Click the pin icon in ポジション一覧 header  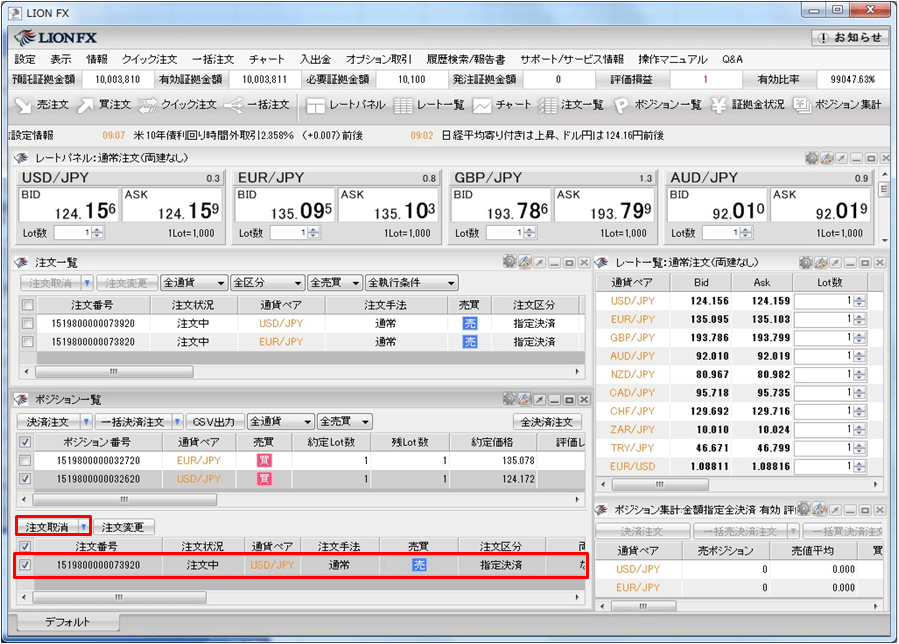pyautogui.click(x=540, y=399)
